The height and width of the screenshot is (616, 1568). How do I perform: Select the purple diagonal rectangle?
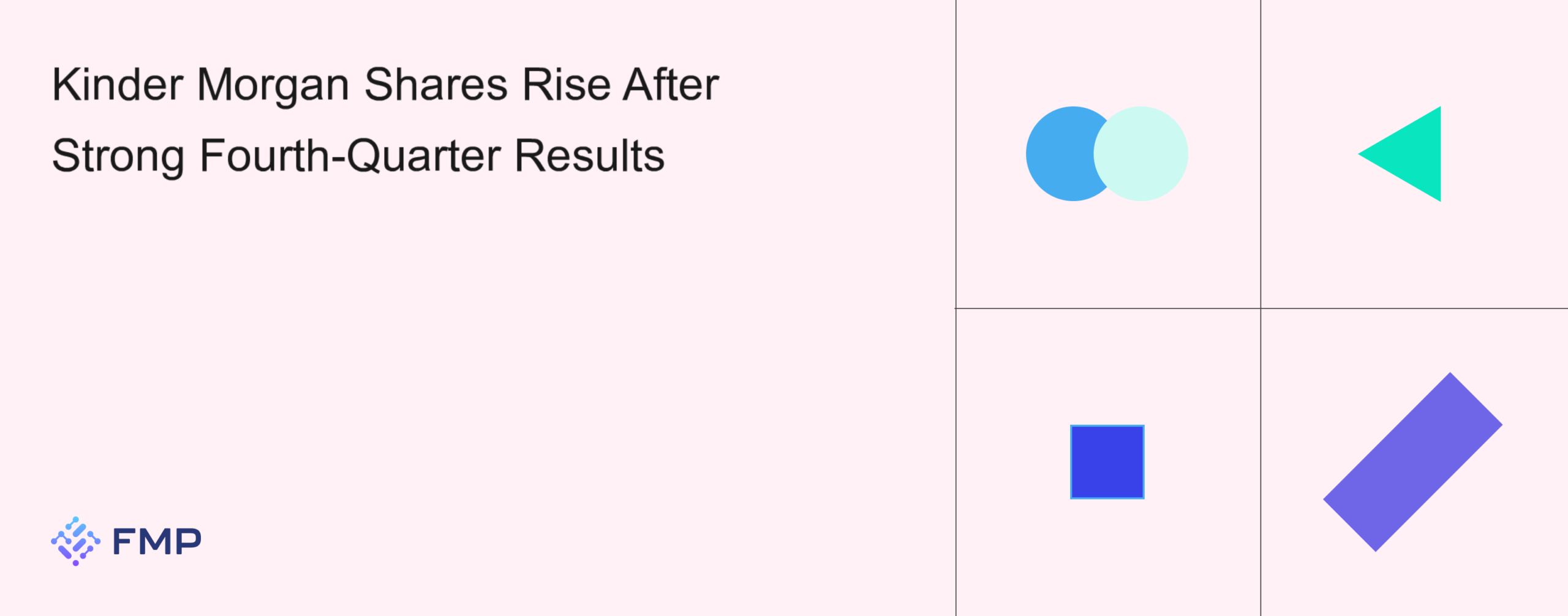pos(1412,462)
